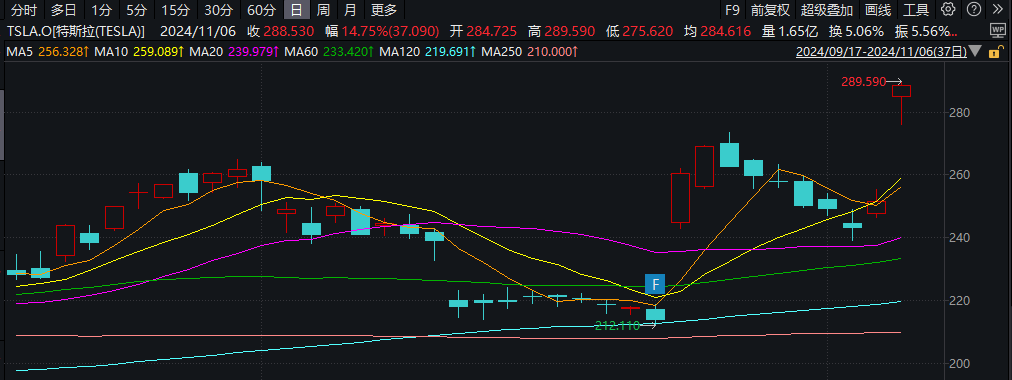
Task: Open the help question mark icon
Action: [975, 10]
